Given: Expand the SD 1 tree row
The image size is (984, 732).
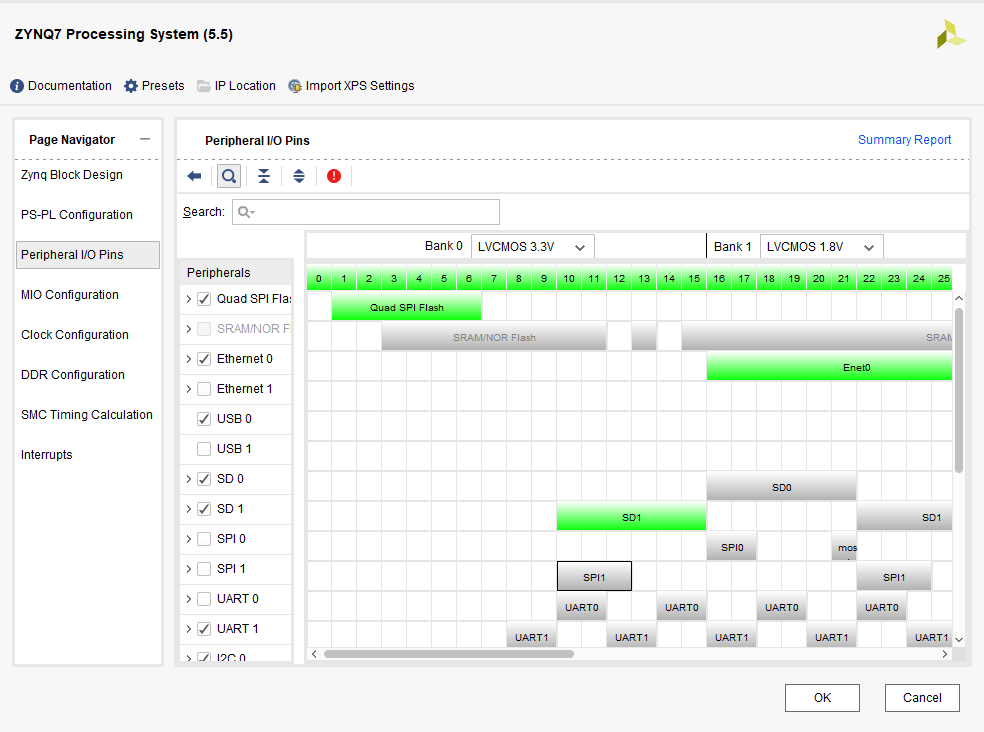Looking at the screenshot, I should [x=188, y=509].
